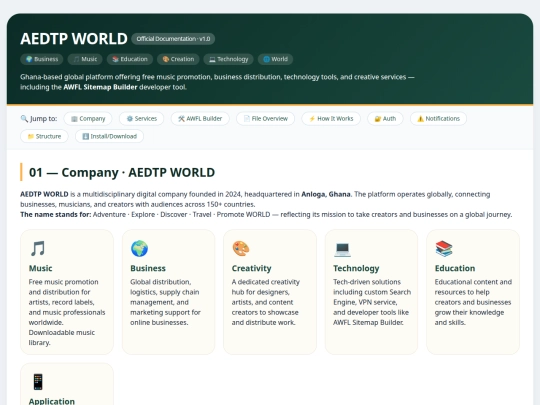The image size is (540, 405).
Task: Click the globe icon on Business card
Action: click(x=139, y=248)
